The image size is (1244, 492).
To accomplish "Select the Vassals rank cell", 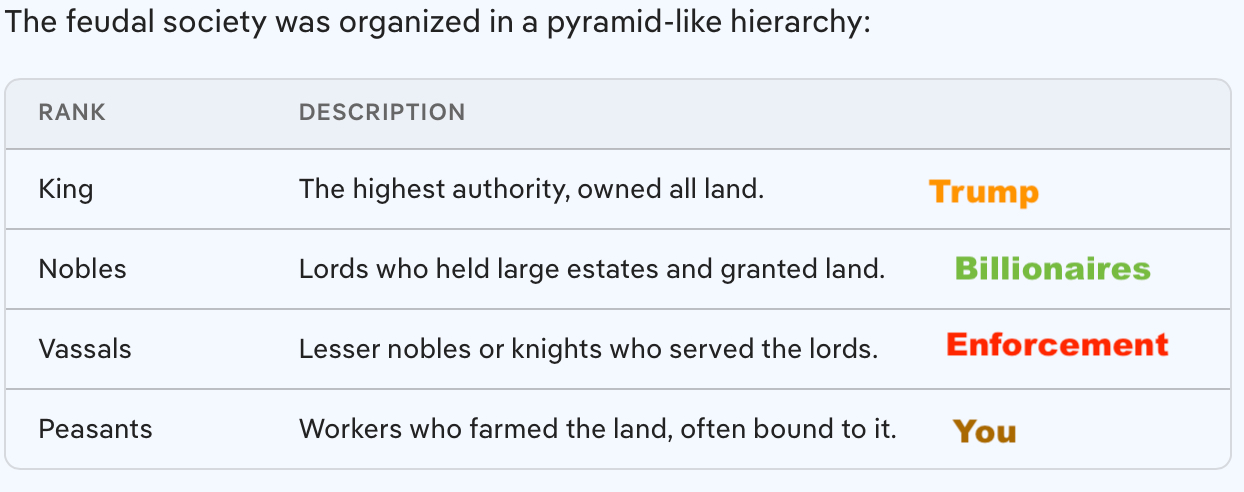I will 85,348.
